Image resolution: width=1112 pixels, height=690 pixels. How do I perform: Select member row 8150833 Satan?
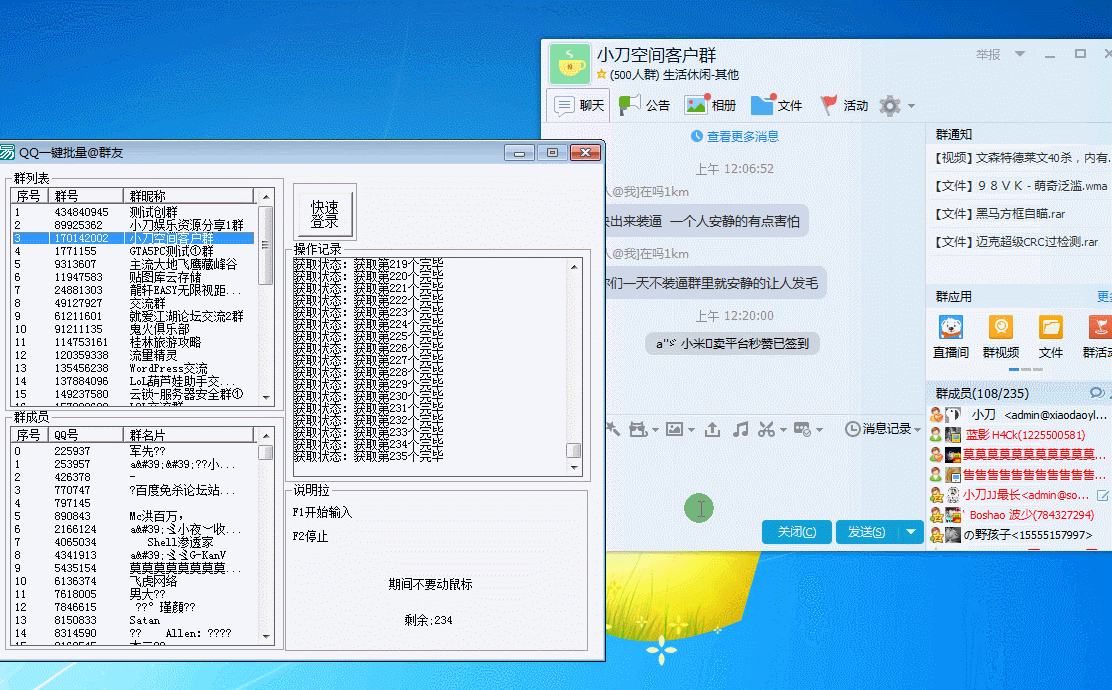click(133, 620)
